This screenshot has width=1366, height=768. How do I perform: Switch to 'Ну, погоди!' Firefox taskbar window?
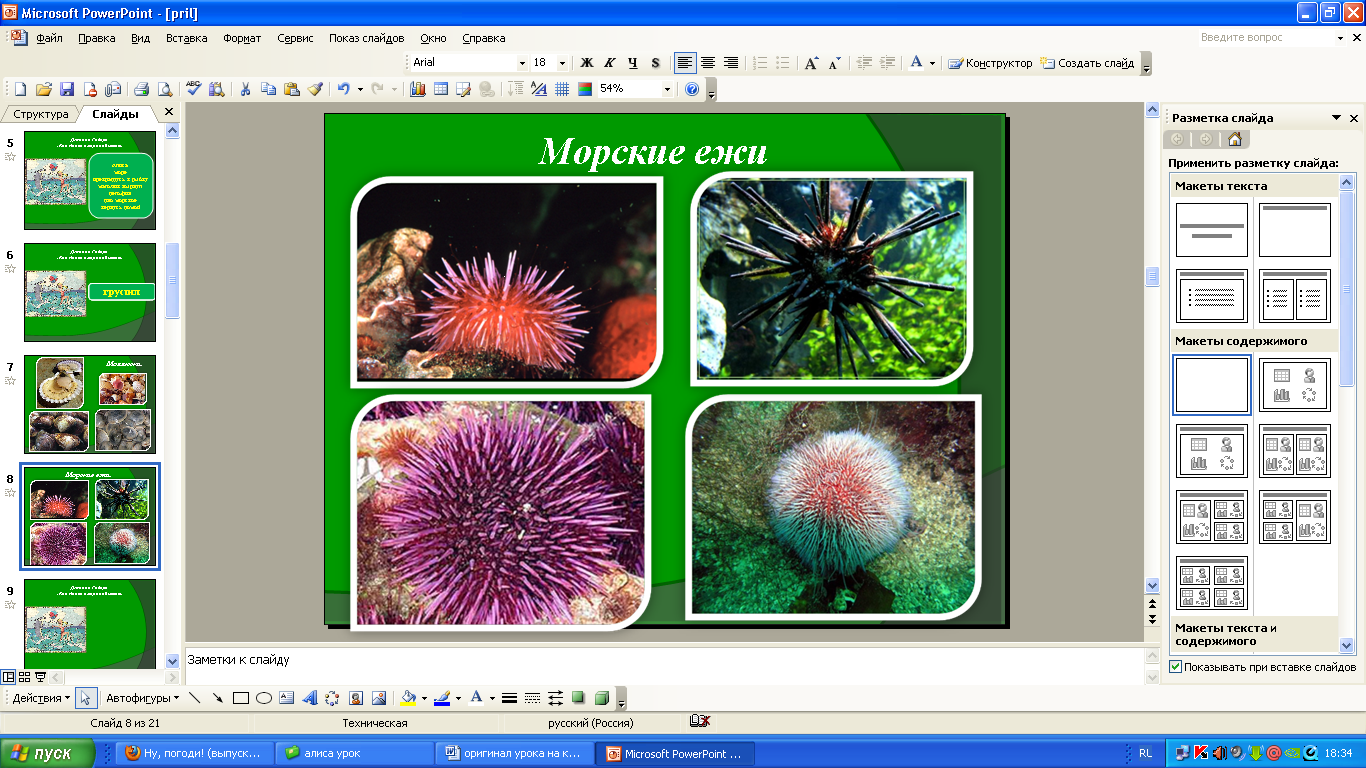[x=193, y=753]
